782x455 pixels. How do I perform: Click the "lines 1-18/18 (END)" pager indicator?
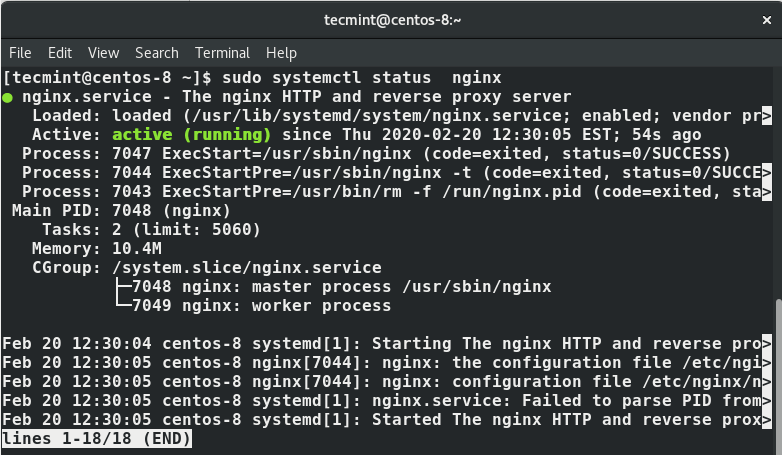point(97,439)
